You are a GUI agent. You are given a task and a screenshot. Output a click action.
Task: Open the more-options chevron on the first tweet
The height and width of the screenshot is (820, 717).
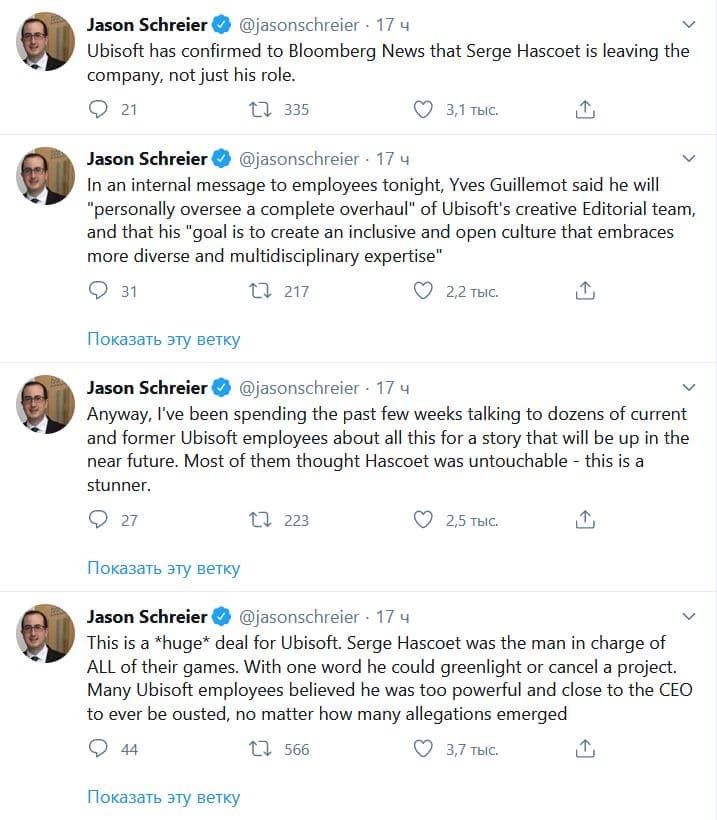coord(688,23)
